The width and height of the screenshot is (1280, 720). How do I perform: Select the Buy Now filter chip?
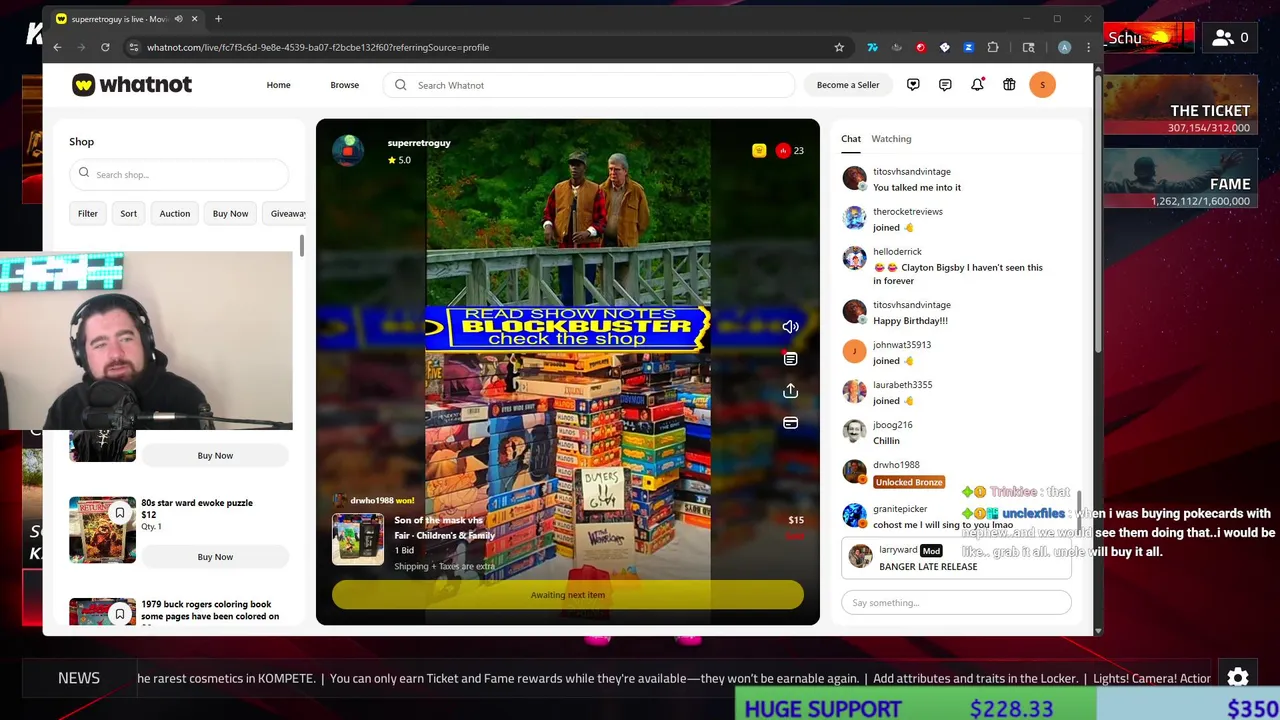230,213
